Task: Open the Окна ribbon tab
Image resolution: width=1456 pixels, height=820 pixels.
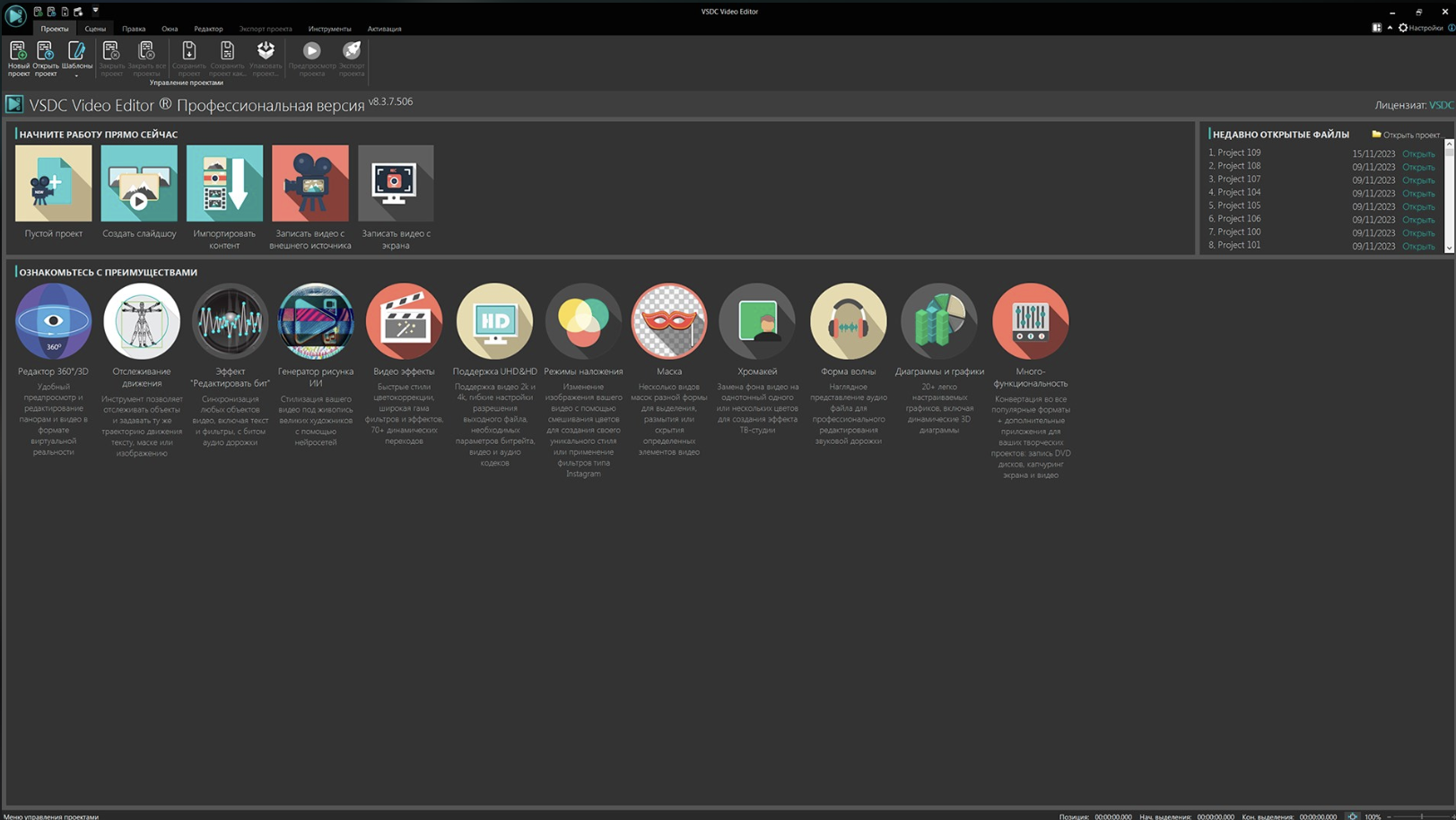Action: tap(170, 29)
